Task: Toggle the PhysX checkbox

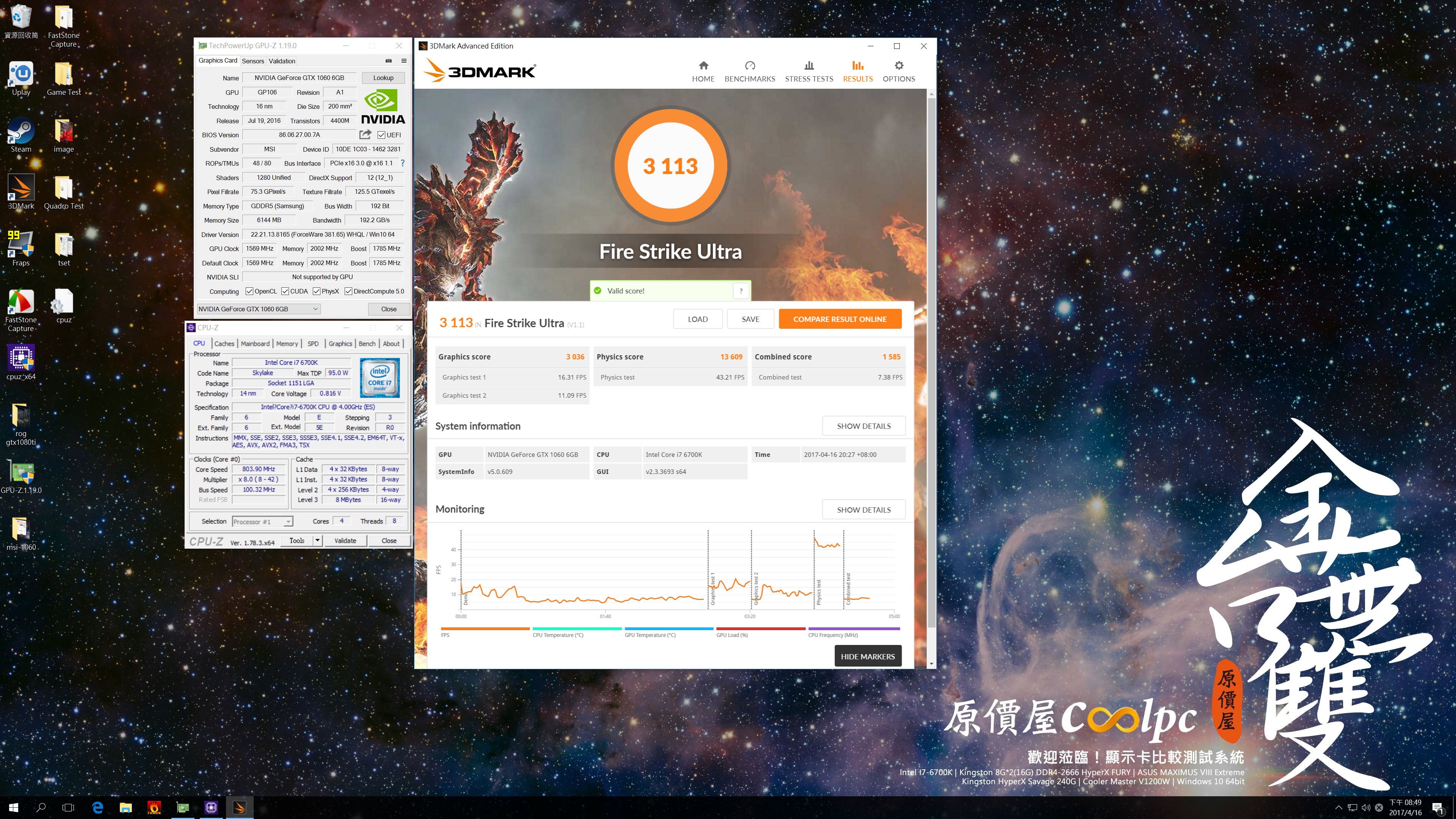Action: pyautogui.click(x=317, y=292)
